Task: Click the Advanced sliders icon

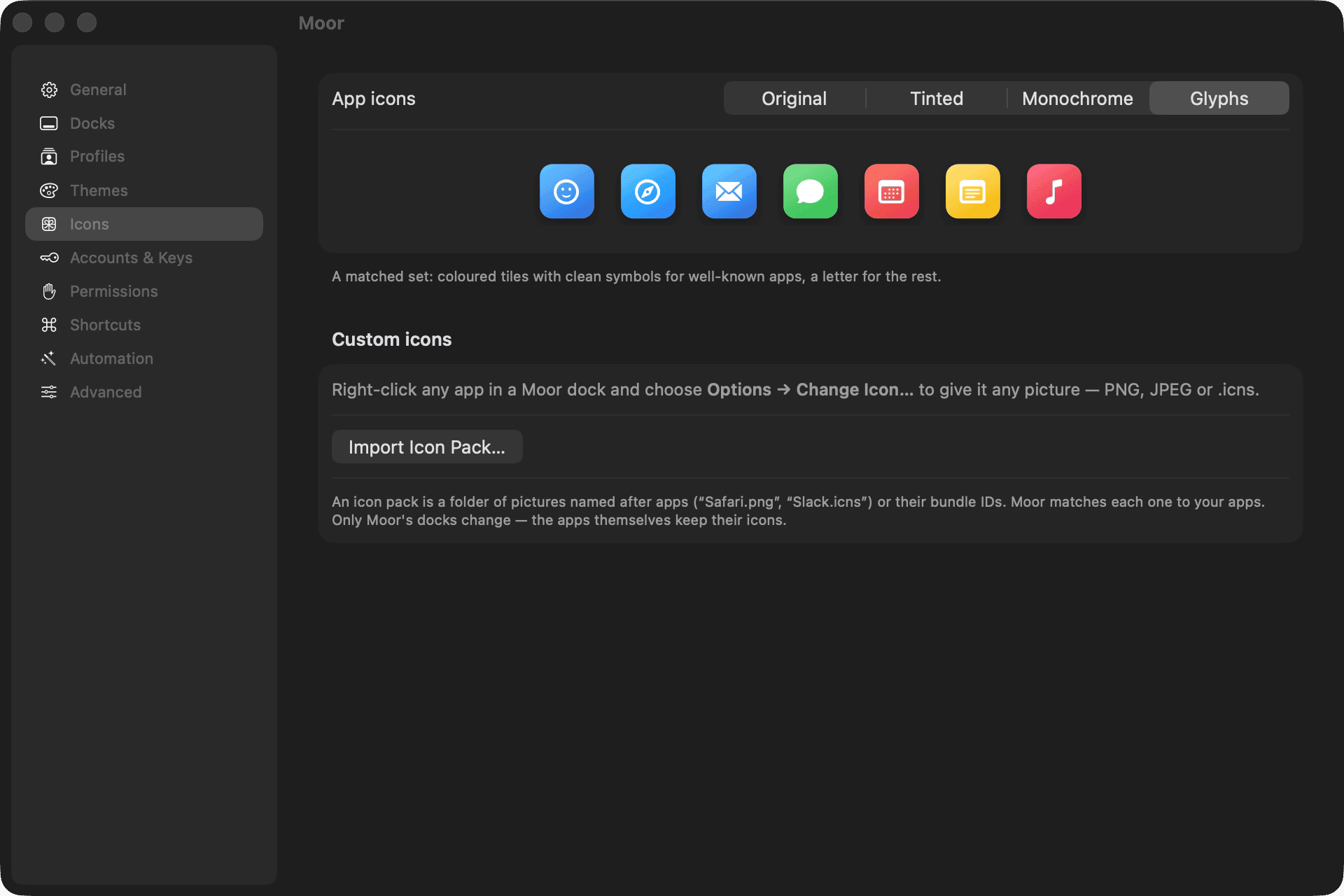Action: (x=49, y=392)
